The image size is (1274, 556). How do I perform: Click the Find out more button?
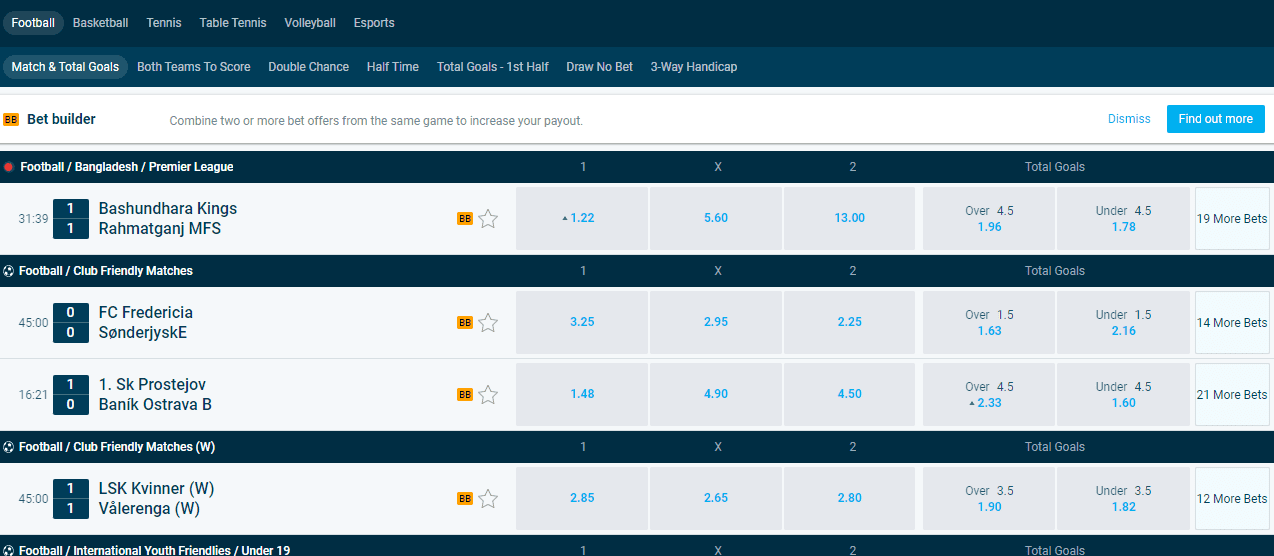click(x=1215, y=119)
